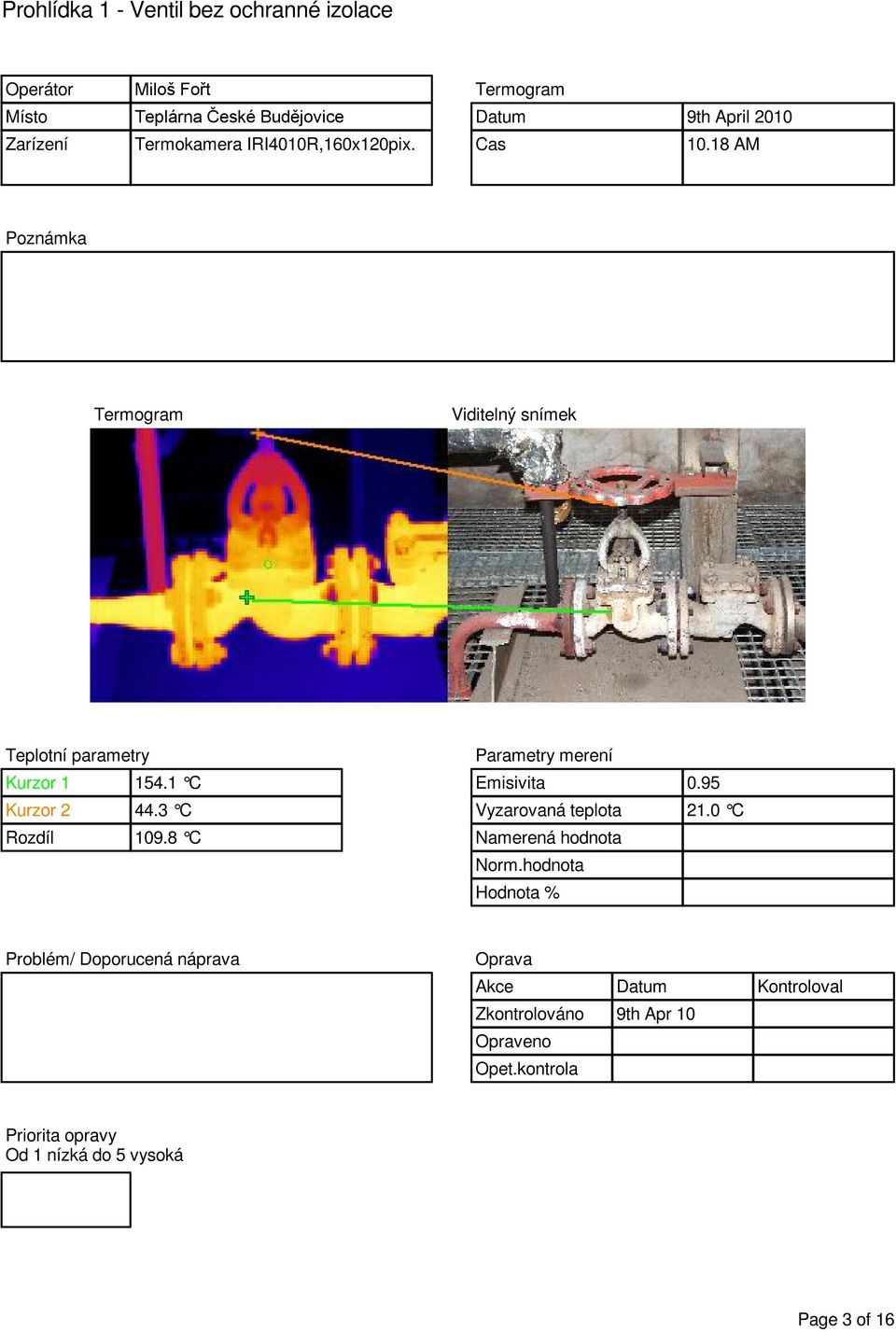Click 'Page 3 of 16' footer text
Screen dimensions: 896x1332
(846, 1319)
